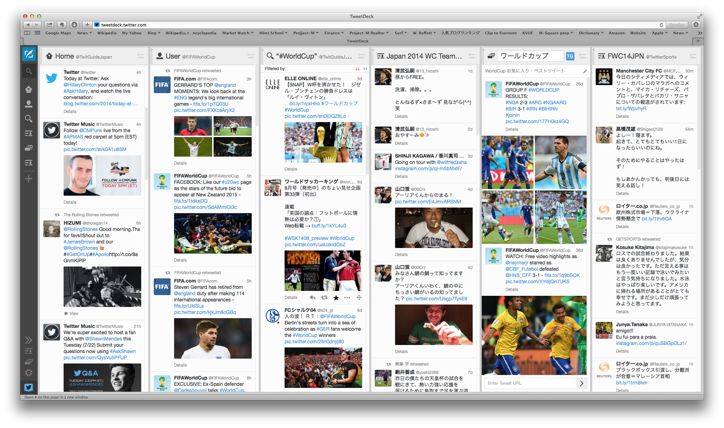724x428 pixels.
Task: Open Home column options slider icon
Action: 140,56
